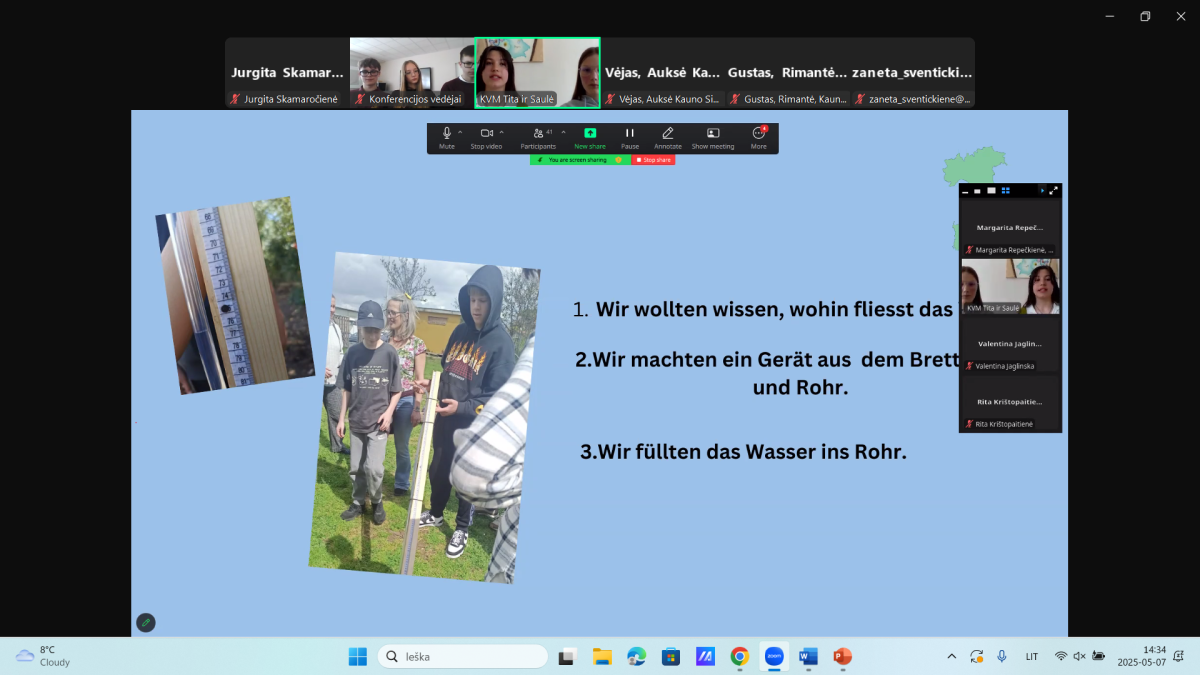The width and height of the screenshot is (1200, 675).
Task: Expand floating video panel to full screen
Action: click(1053, 190)
